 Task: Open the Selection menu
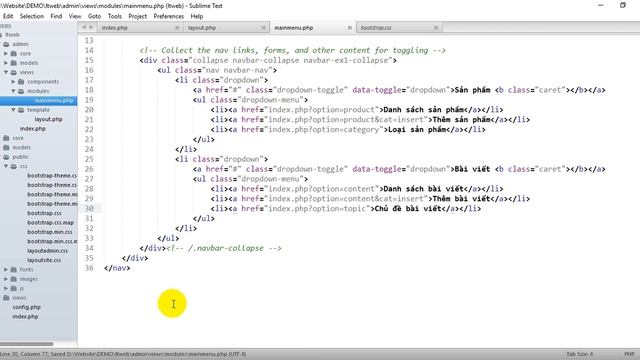tap(31, 16)
